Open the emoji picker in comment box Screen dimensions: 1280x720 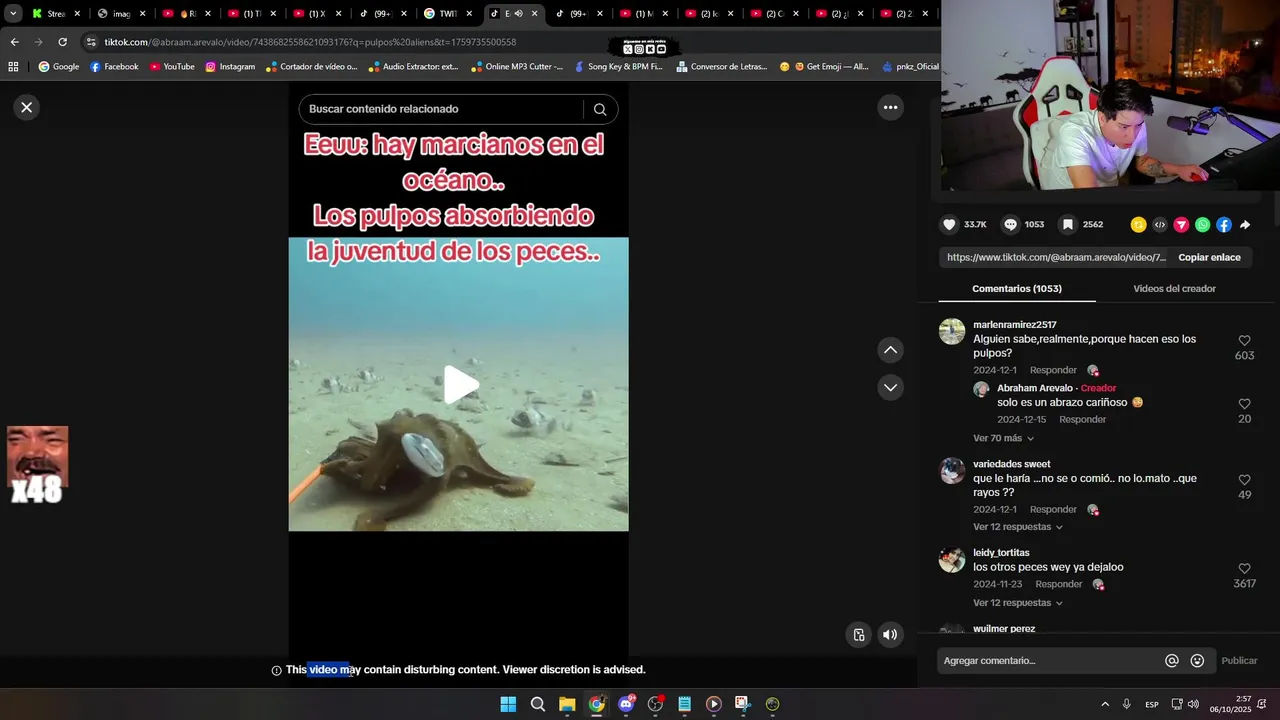coord(1197,661)
